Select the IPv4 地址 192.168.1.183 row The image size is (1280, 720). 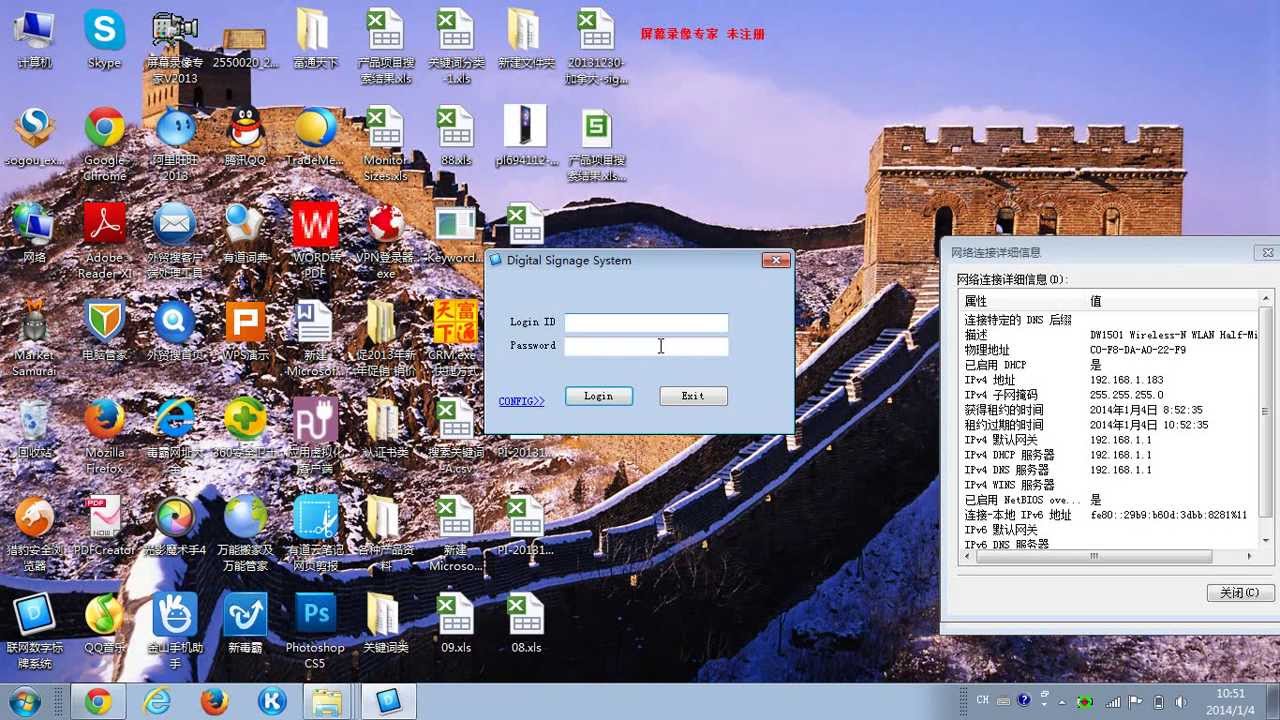(x=1109, y=380)
